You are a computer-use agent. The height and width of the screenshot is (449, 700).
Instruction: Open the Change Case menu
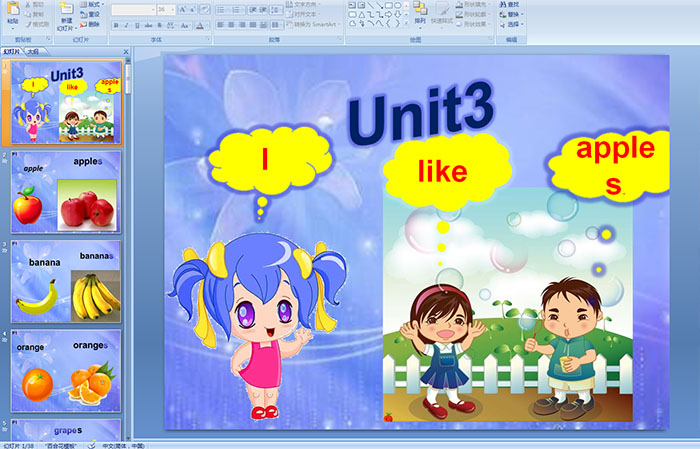pos(185,25)
